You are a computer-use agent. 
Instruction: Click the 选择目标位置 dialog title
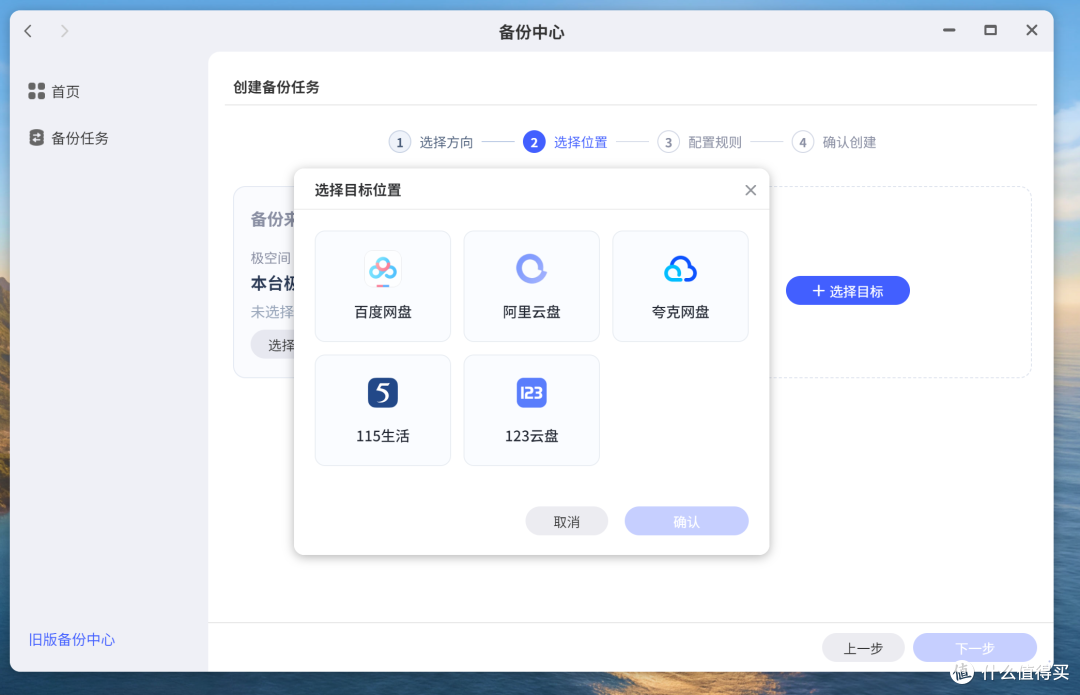pos(357,190)
